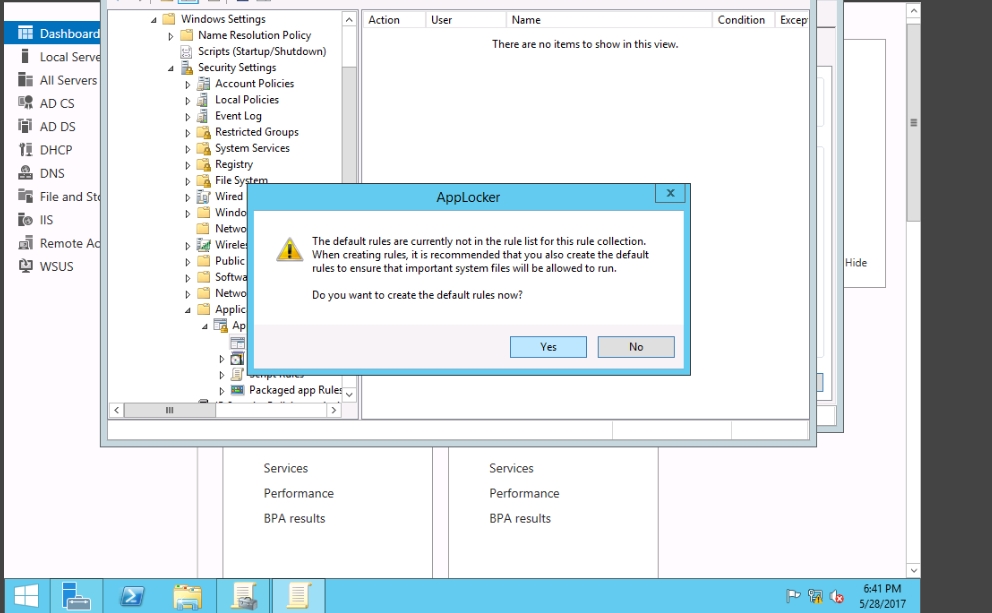Expand System Services node

pyautogui.click(x=188, y=149)
